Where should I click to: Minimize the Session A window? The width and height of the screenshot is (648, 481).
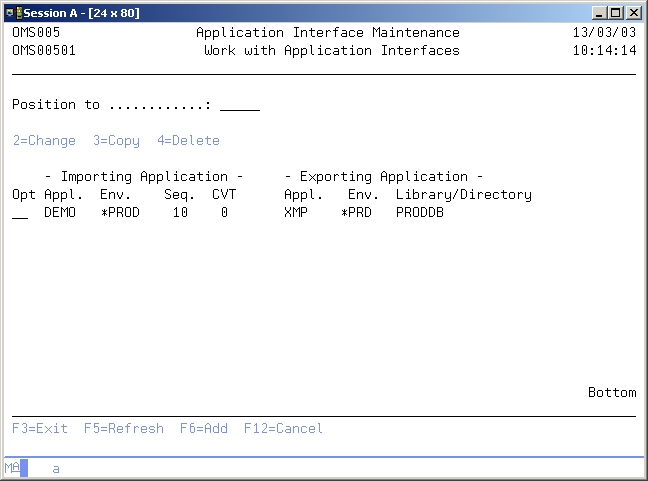(x=598, y=12)
